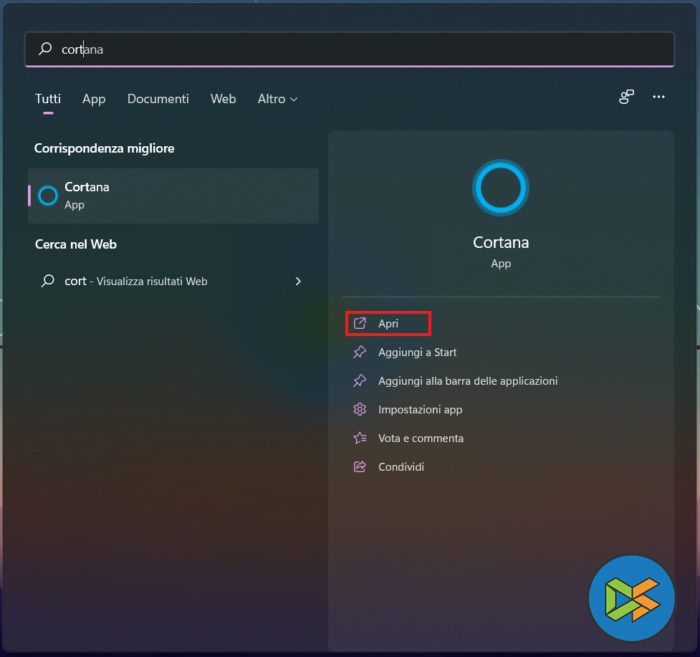Expand the web results chevron arrow
Screen dimensions: 700x657
(298, 281)
